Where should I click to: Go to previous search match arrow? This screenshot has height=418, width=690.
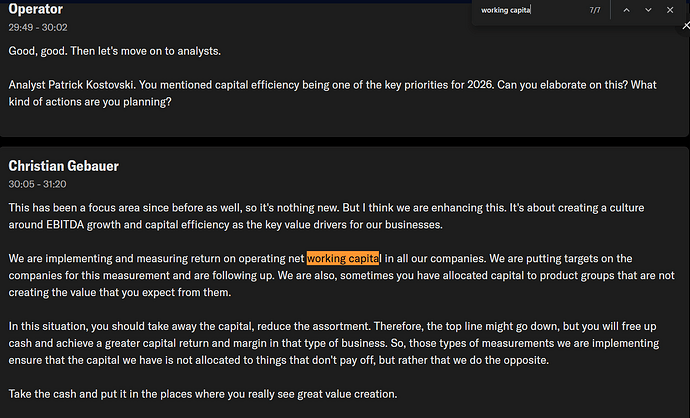(626, 10)
